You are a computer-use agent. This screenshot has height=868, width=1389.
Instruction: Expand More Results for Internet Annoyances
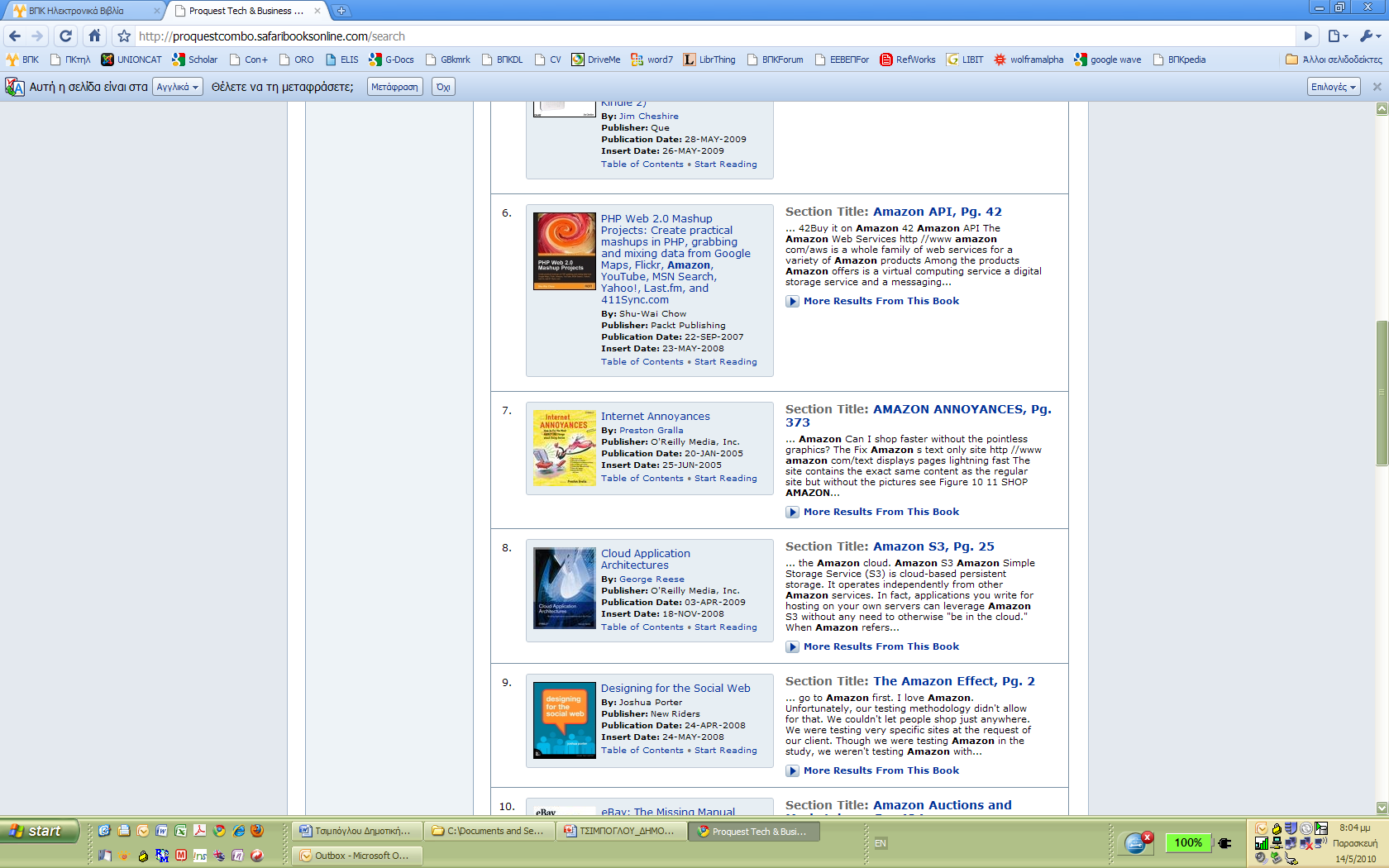pos(873,513)
